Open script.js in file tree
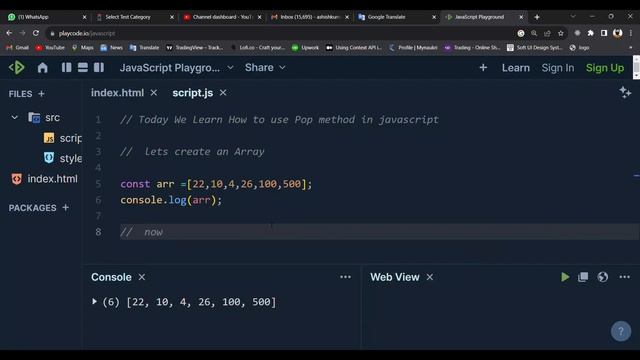This screenshot has width=640, height=360. 62,138
